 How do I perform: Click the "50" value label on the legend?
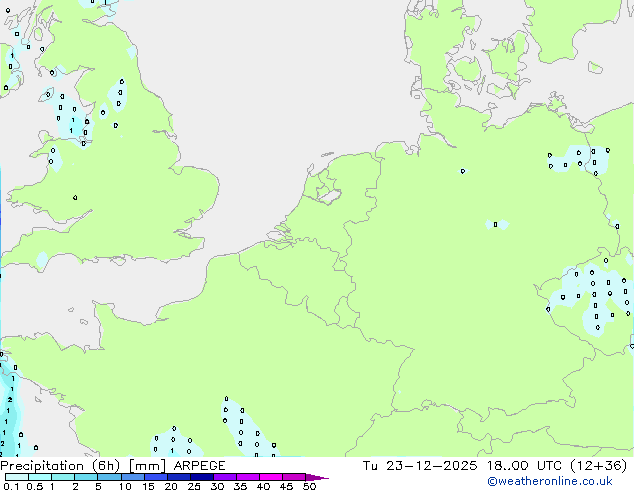click(x=310, y=487)
